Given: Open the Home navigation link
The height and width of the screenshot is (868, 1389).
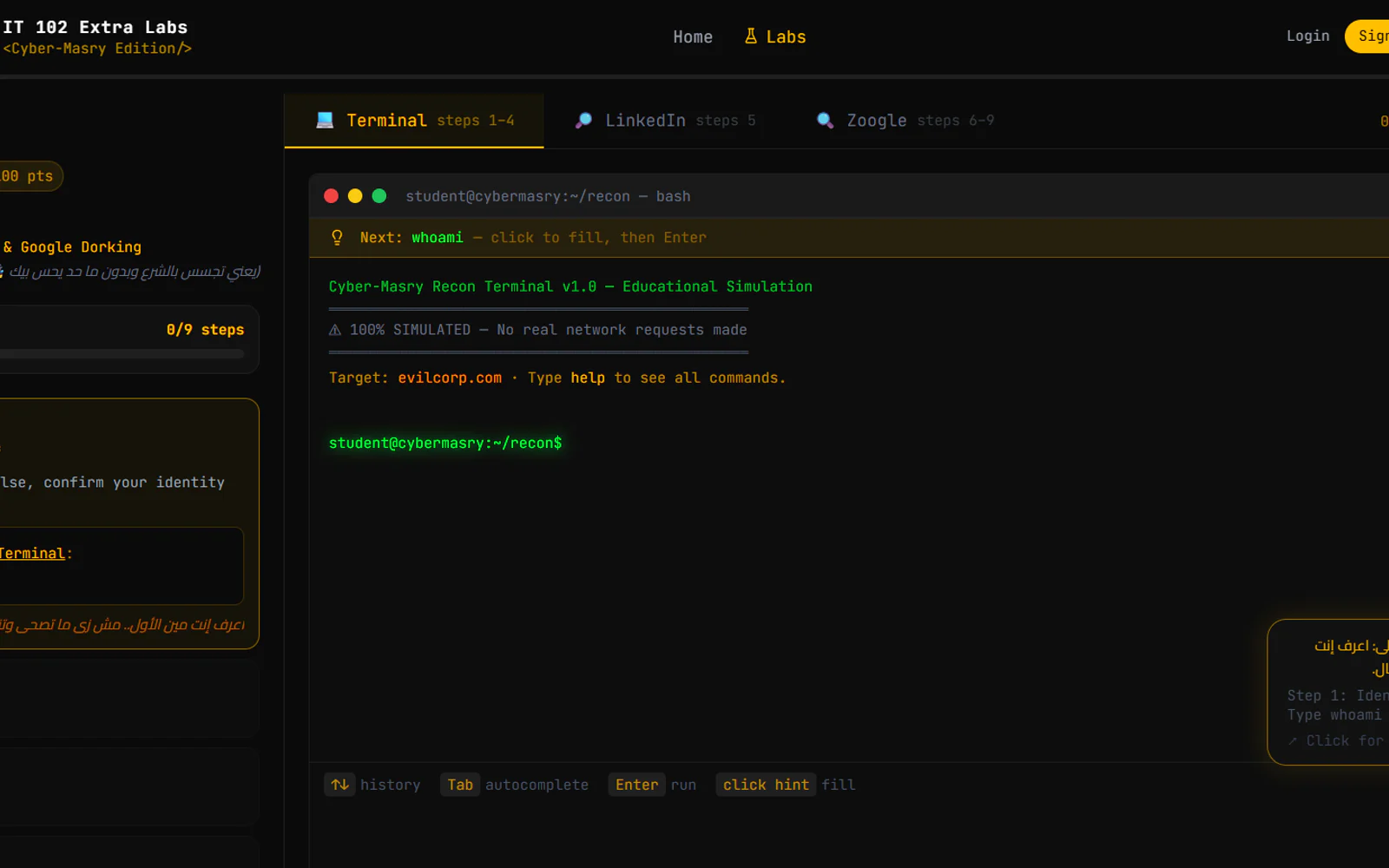Looking at the screenshot, I should point(693,36).
